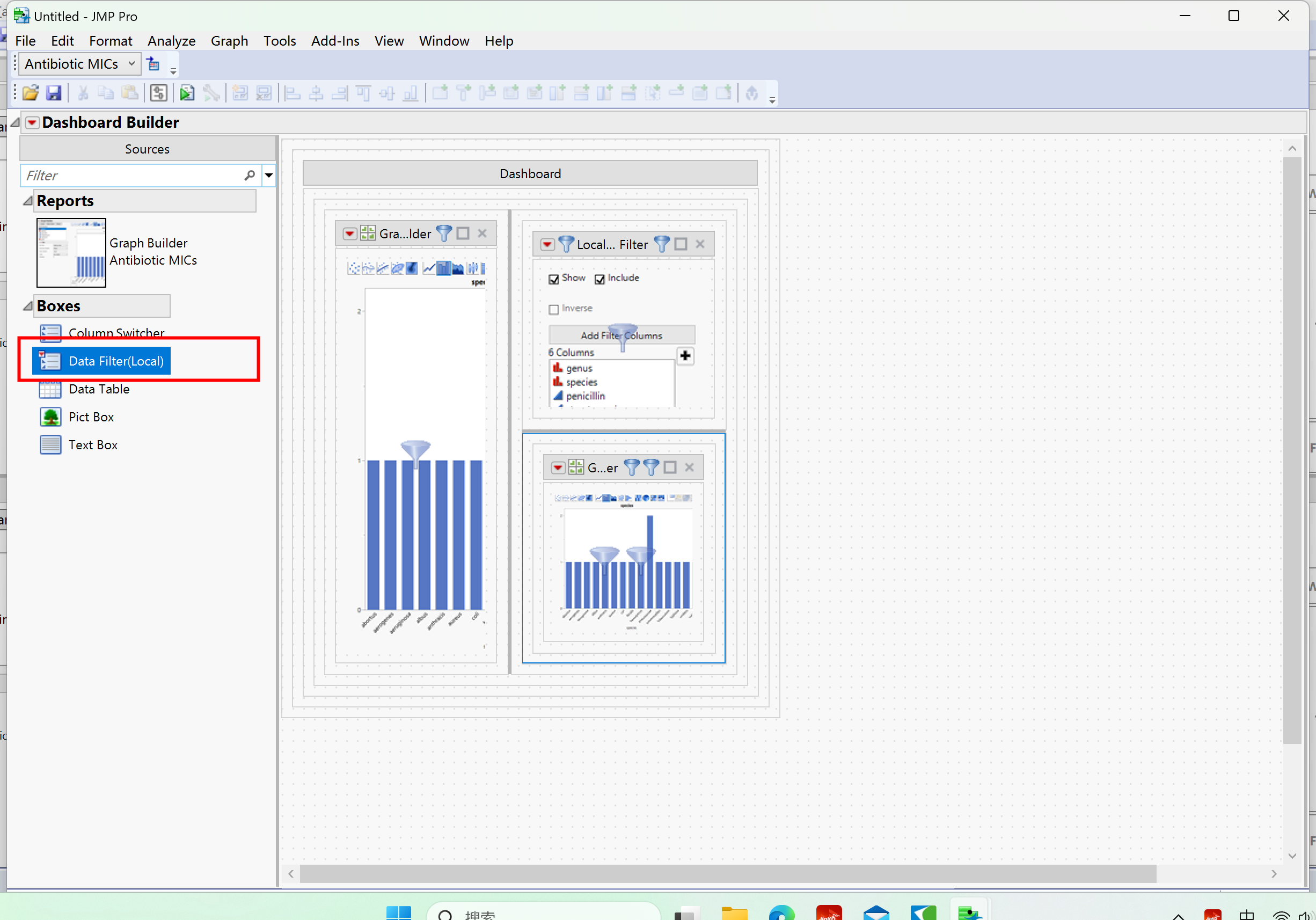This screenshot has height=920, width=1316.
Task: Click the Cut icon in the toolbar
Action: (x=83, y=92)
